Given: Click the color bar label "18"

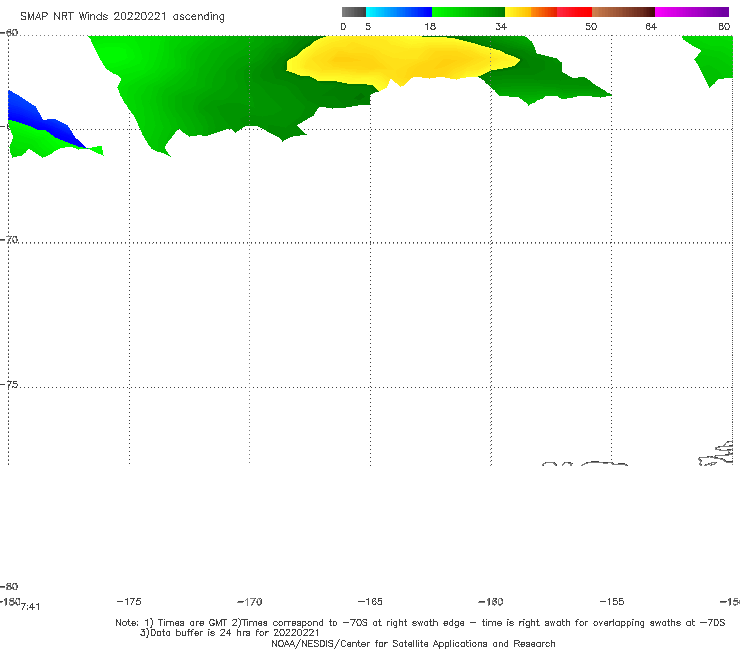Looking at the screenshot, I should tap(430, 26).
